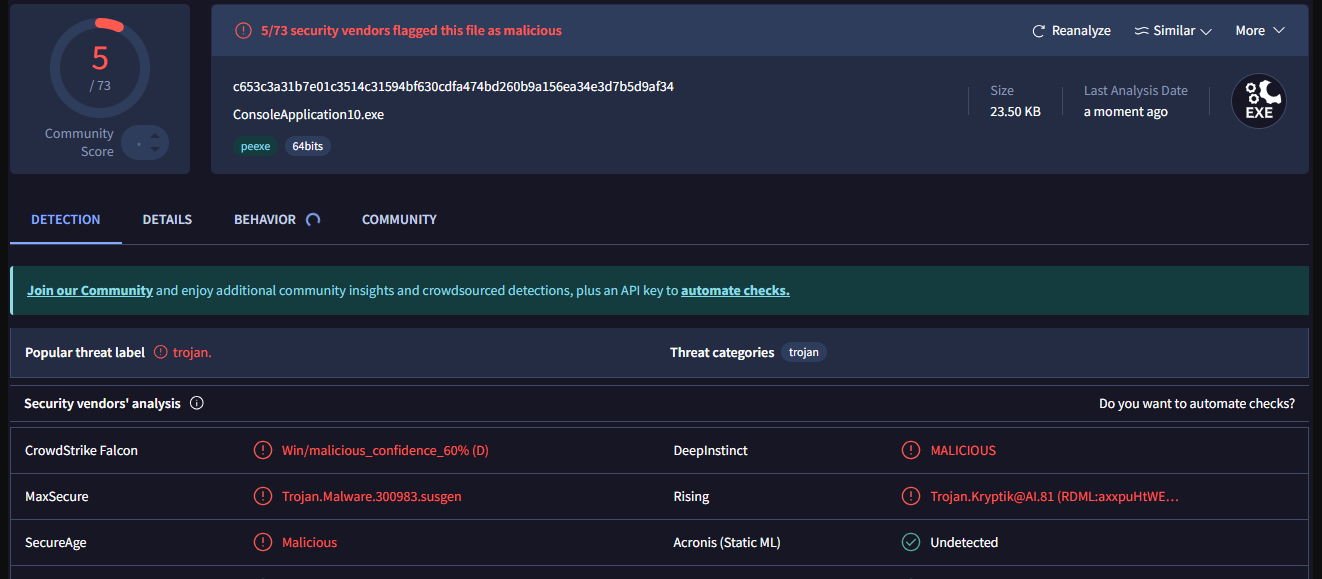The height and width of the screenshot is (579, 1322).
Task: Click the Malicious result text for SecureAge
Action: pyautogui.click(x=310, y=543)
